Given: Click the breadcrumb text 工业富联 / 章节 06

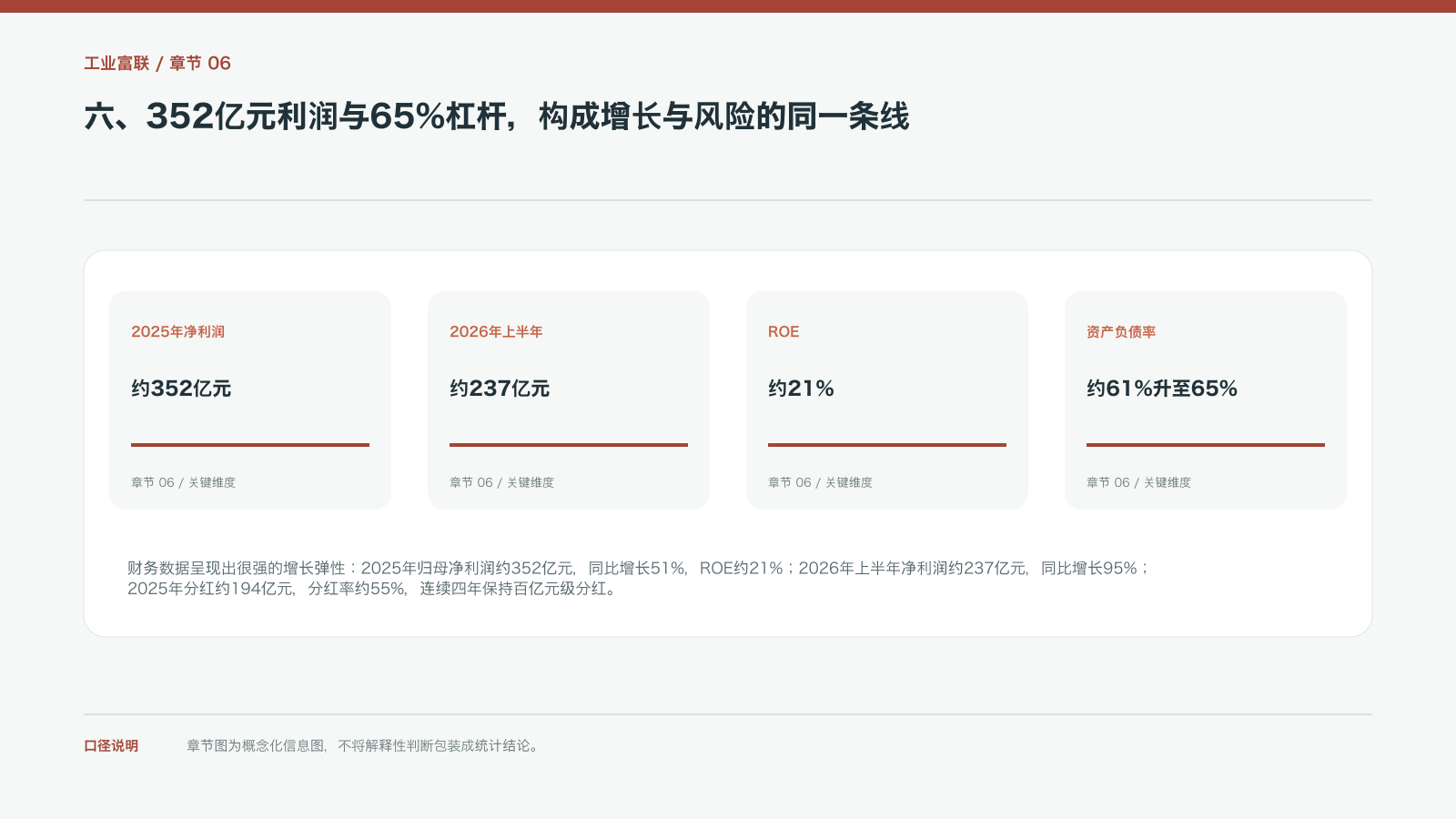Looking at the screenshot, I should coord(157,63).
